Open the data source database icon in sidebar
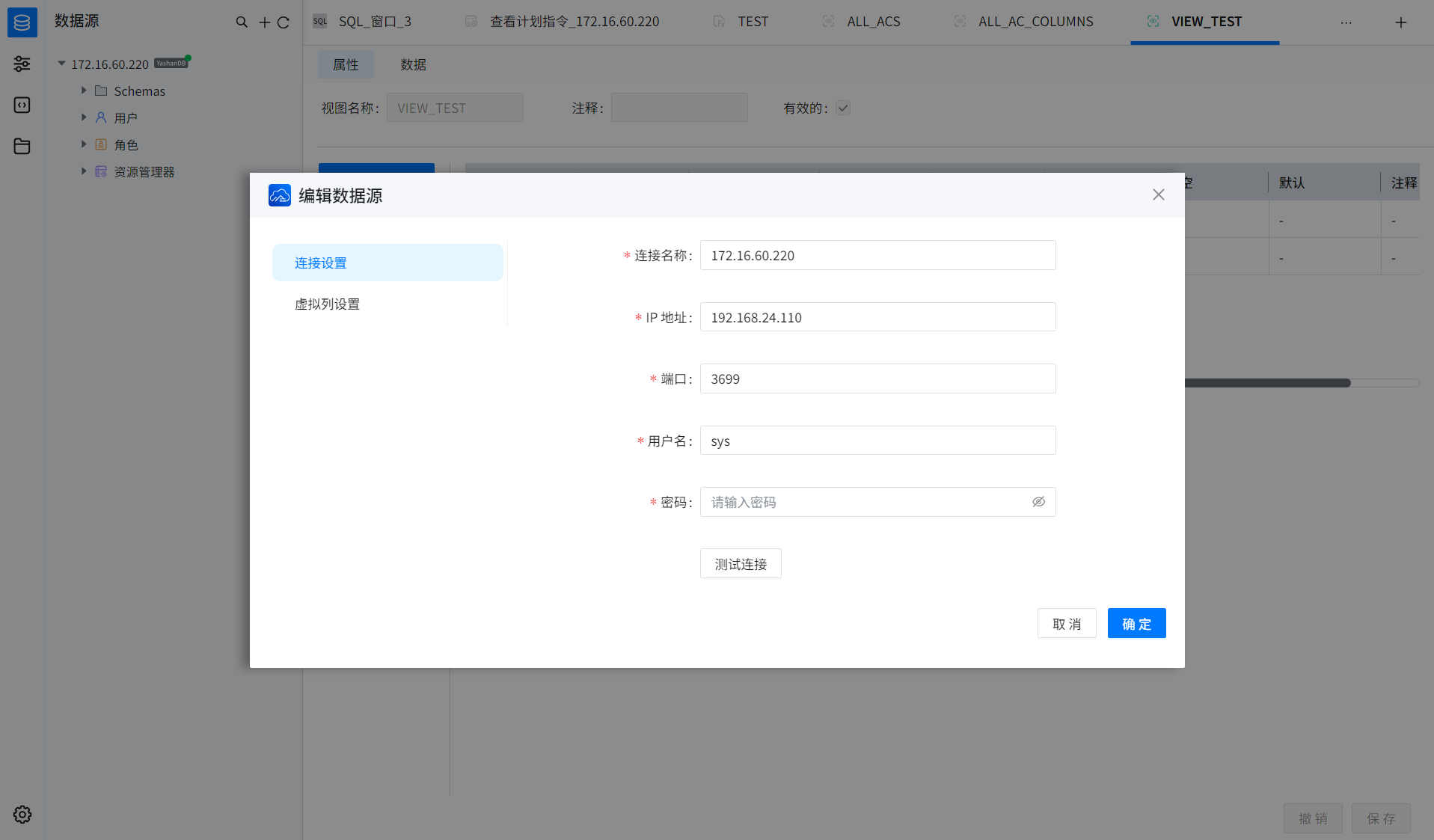 point(22,22)
